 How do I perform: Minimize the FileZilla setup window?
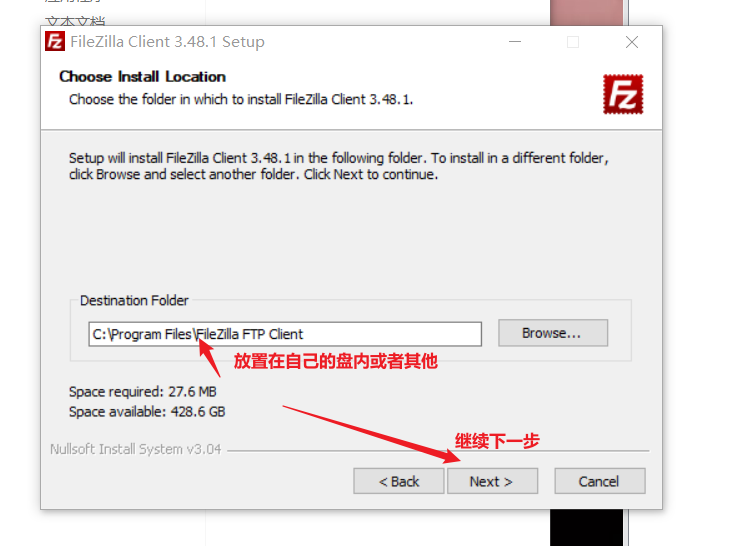[515, 42]
